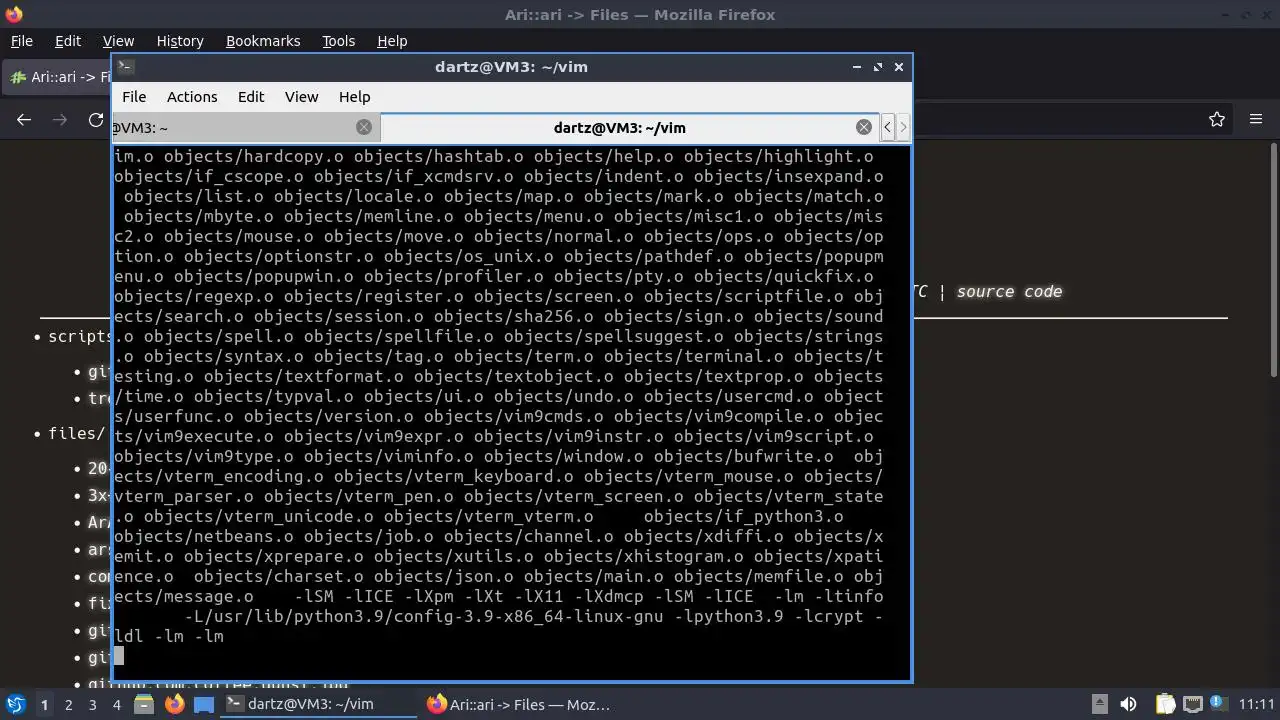
Task: Click the show desktop panel icon
Action: point(204,705)
